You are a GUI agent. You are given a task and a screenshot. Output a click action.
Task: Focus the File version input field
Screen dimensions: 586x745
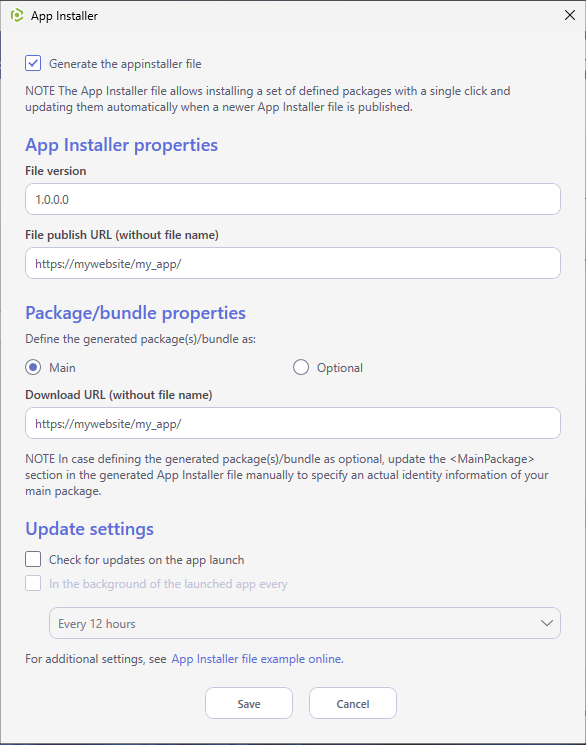(x=293, y=199)
